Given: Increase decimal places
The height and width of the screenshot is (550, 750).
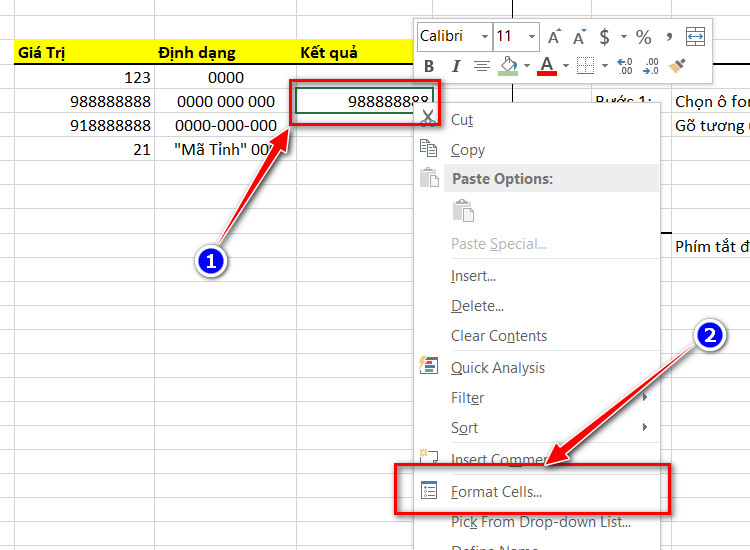Looking at the screenshot, I should pos(625,66).
